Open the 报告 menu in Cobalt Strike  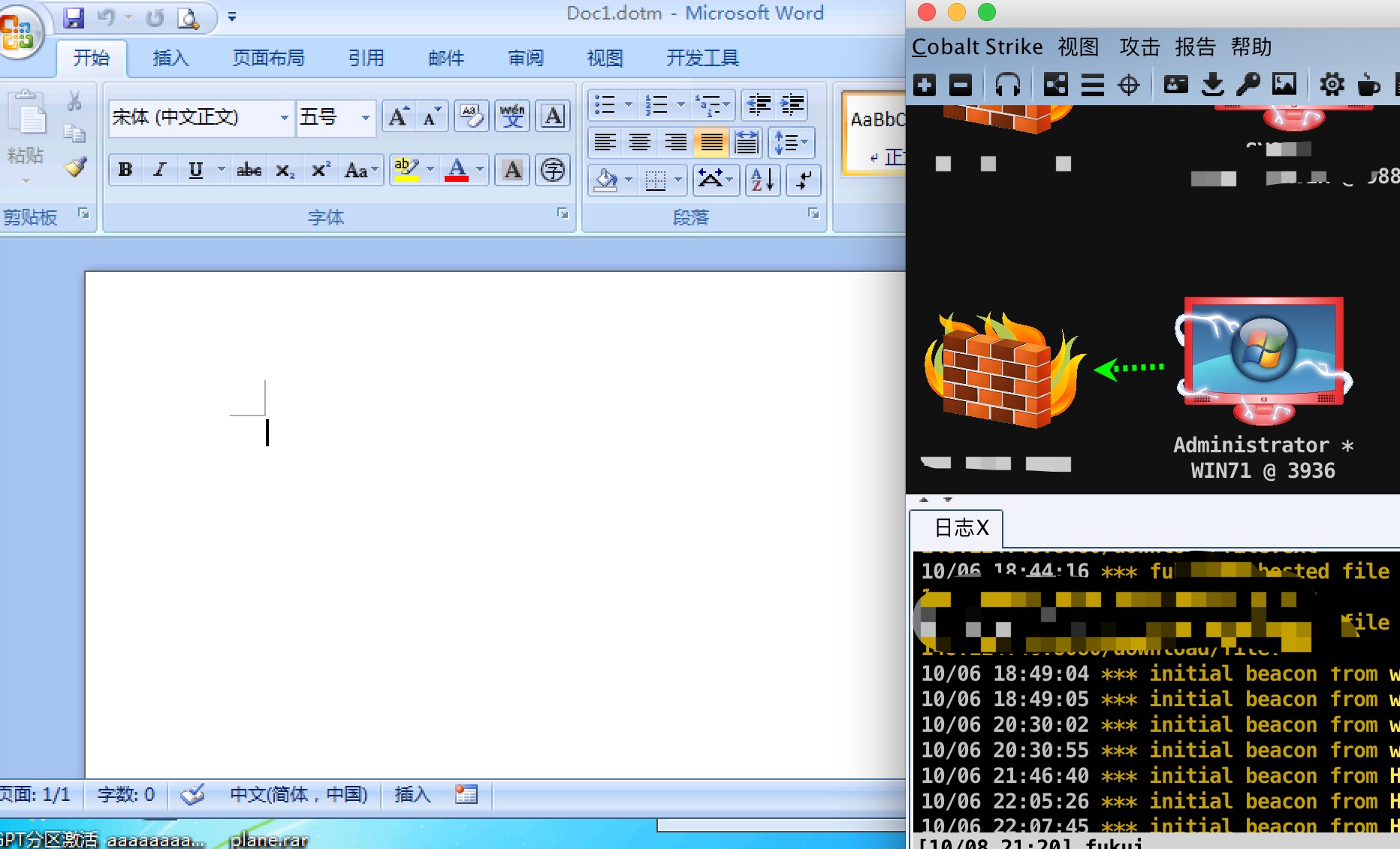[1195, 47]
